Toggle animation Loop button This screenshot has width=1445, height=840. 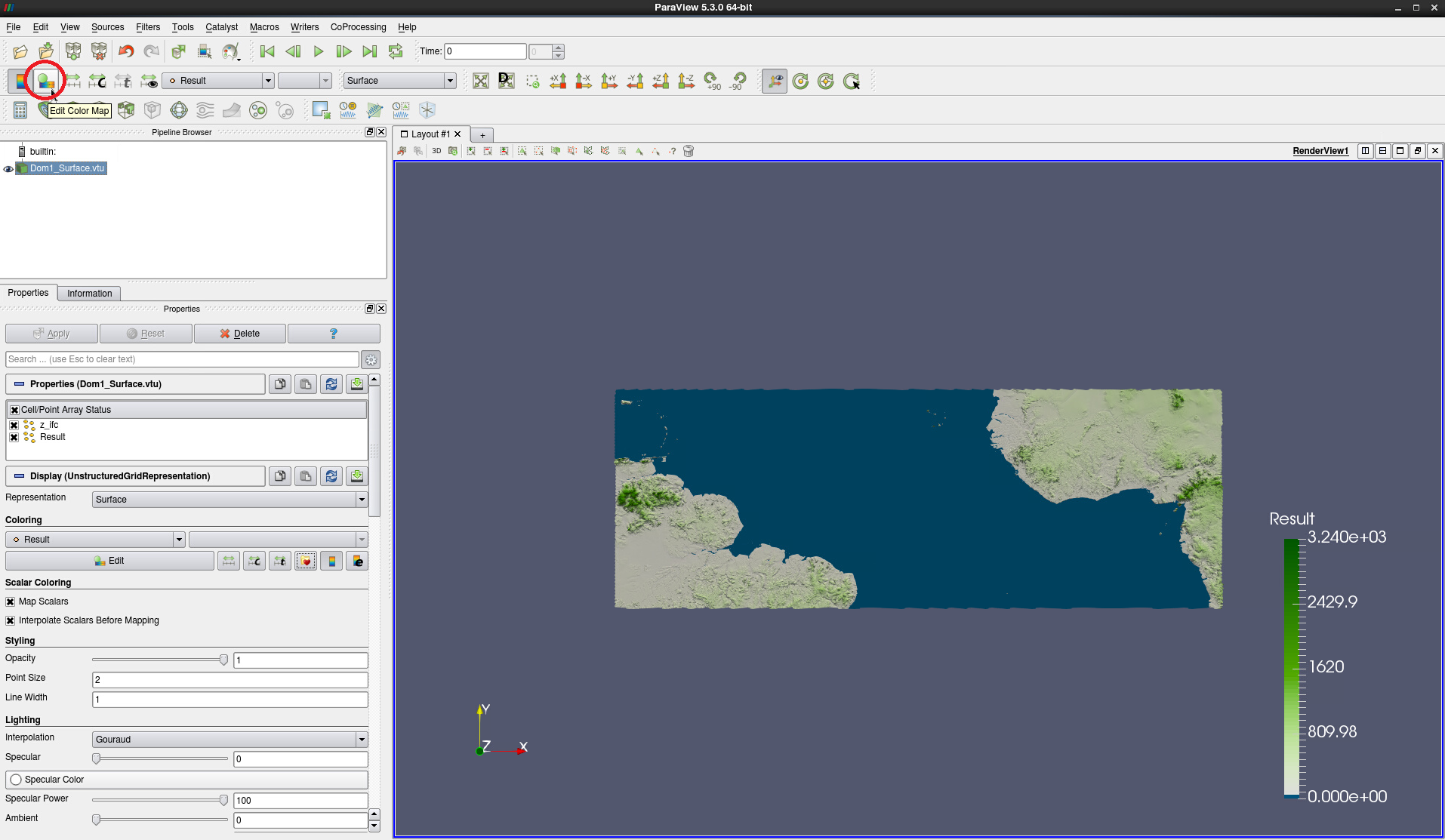[x=395, y=51]
